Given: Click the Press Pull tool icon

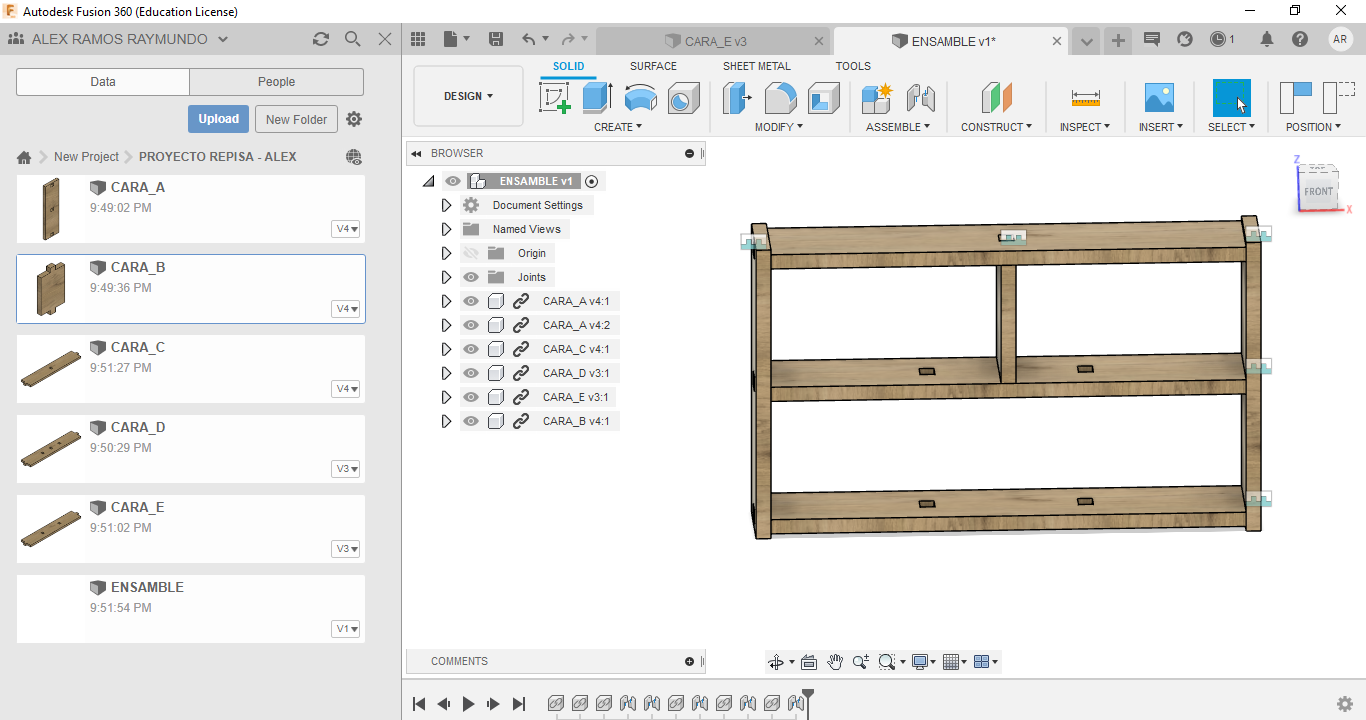Looking at the screenshot, I should (x=737, y=98).
